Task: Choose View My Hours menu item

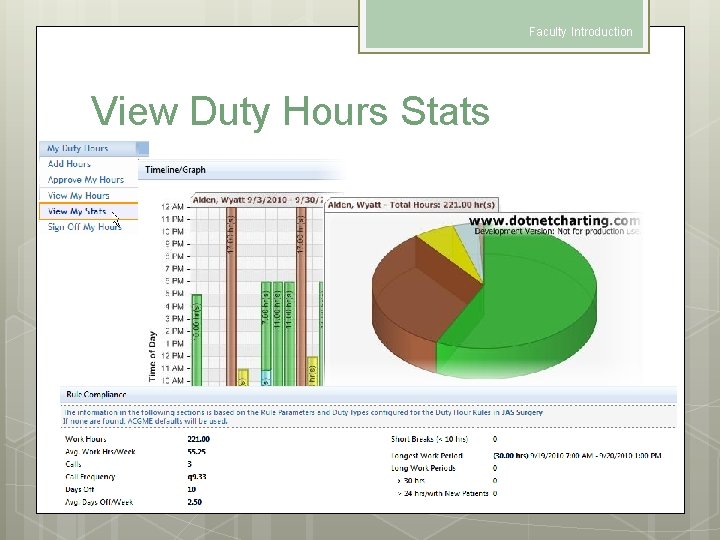Action: click(x=78, y=196)
